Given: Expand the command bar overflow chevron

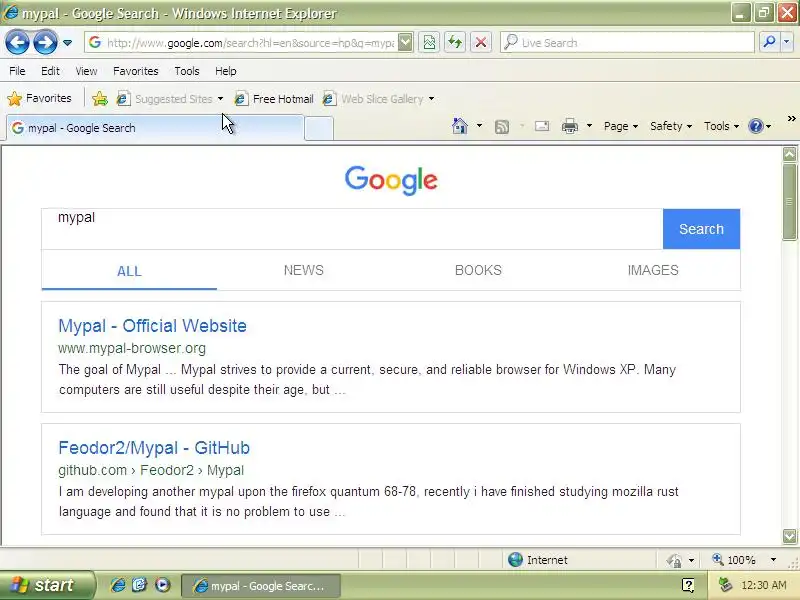Looking at the screenshot, I should 791,119.
